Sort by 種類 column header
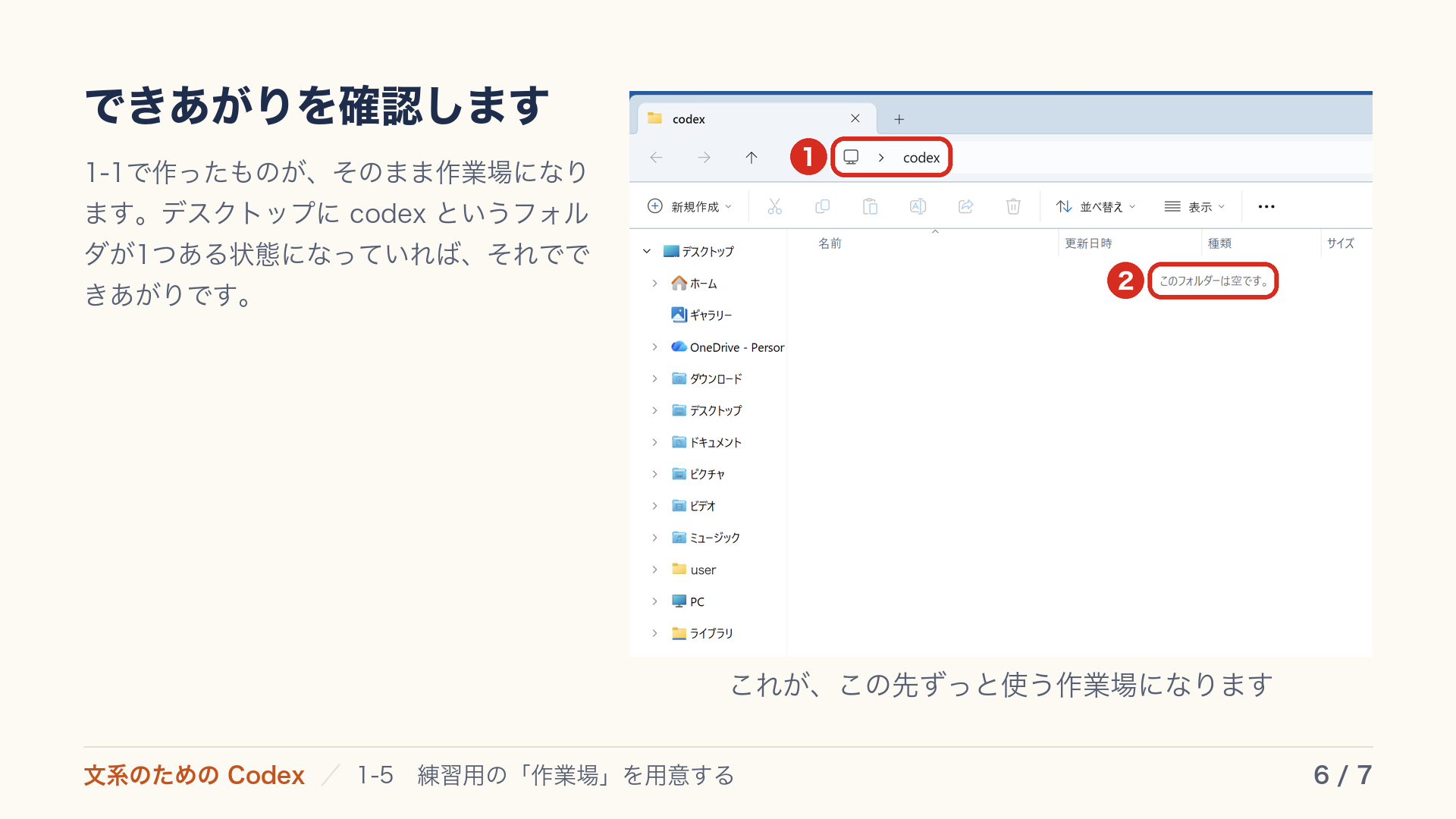Viewport: 1456px width, 819px height. tap(1219, 243)
